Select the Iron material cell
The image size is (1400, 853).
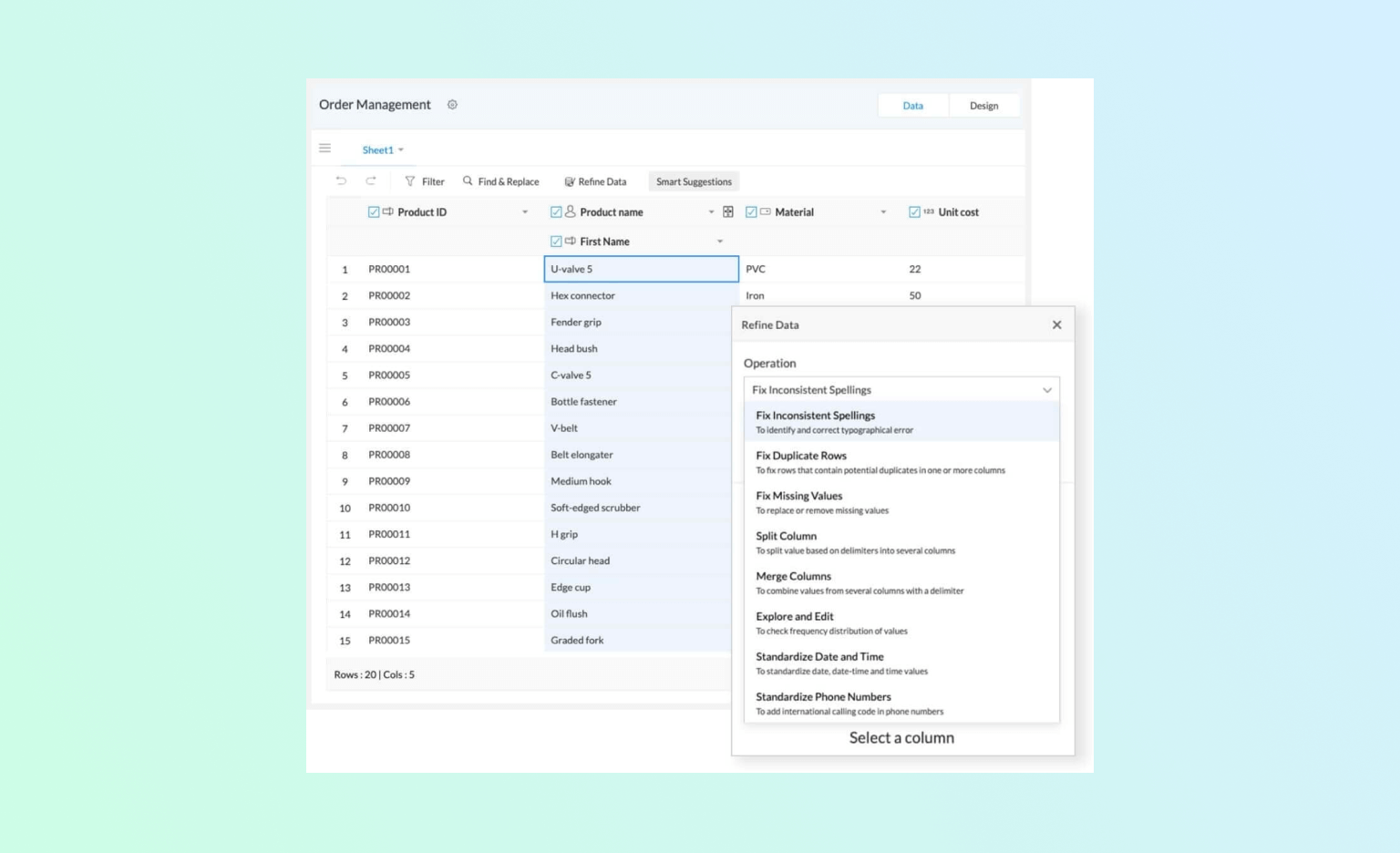click(820, 295)
